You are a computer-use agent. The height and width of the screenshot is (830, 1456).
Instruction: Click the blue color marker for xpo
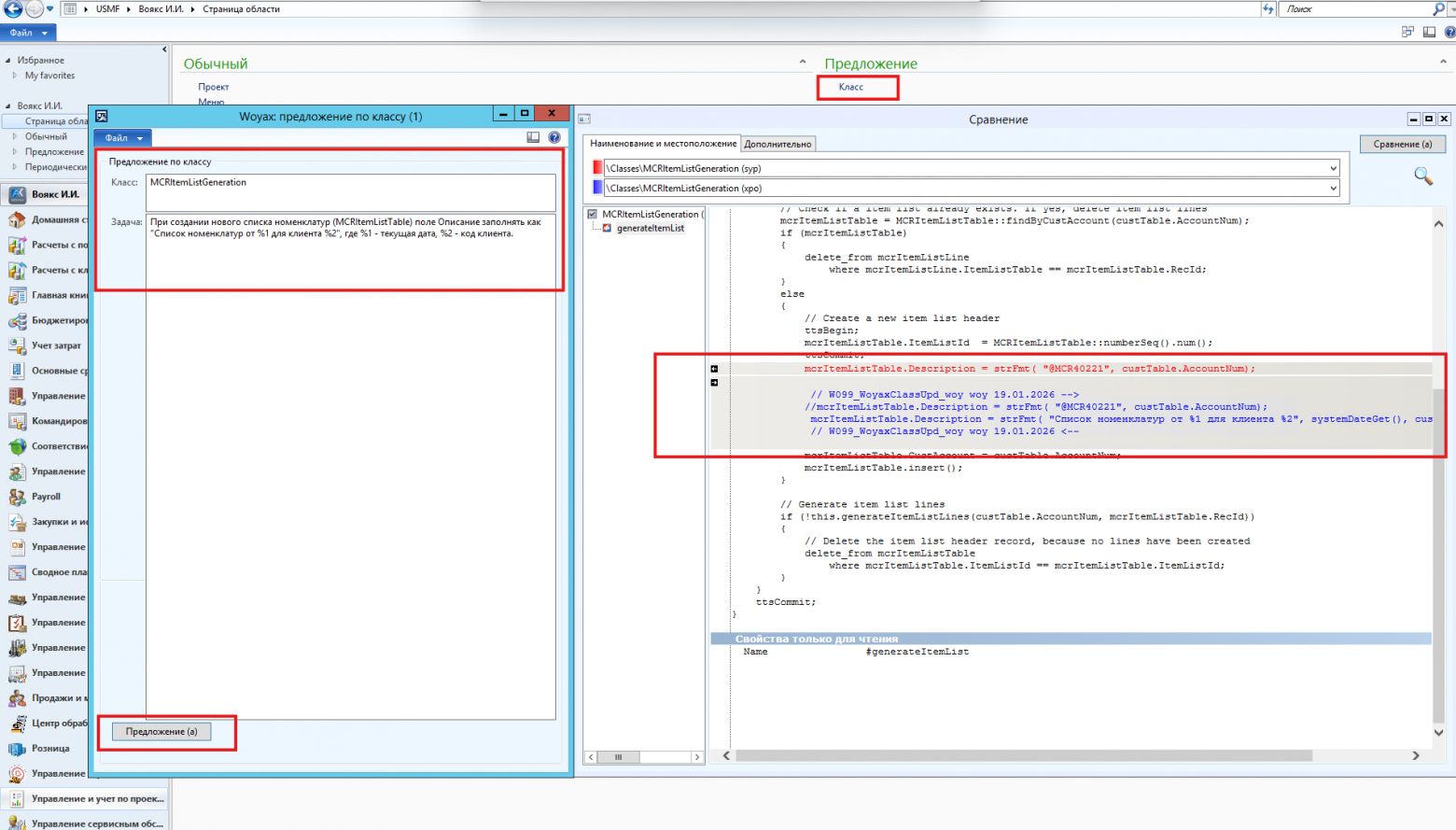pyautogui.click(x=597, y=188)
